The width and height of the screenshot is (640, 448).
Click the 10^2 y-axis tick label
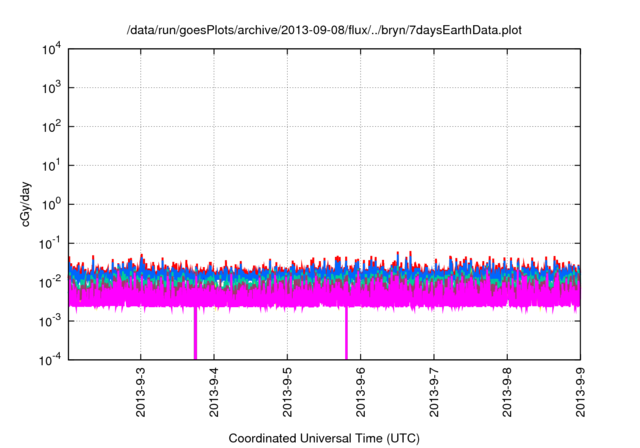pyautogui.click(x=51, y=127)
